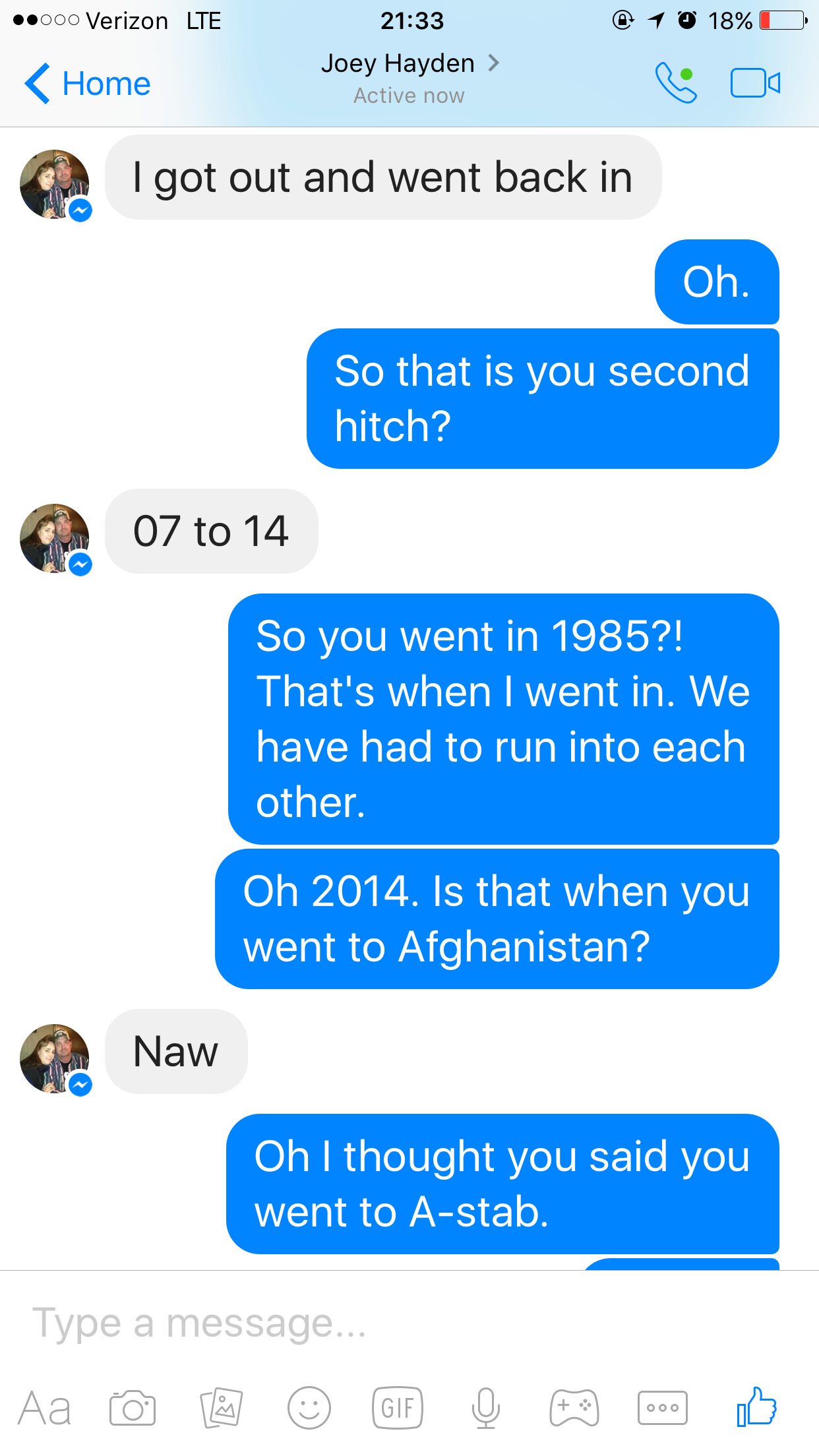Open the games controller icon
This screenshot has width=819, height=1456.
pos(574,1408)
